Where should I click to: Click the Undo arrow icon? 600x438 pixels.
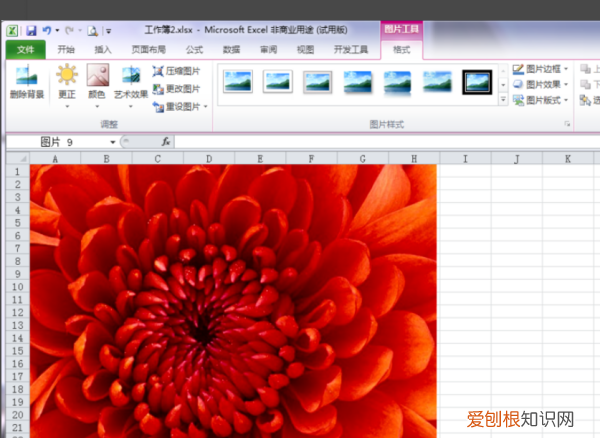click(x=47, y=30)
